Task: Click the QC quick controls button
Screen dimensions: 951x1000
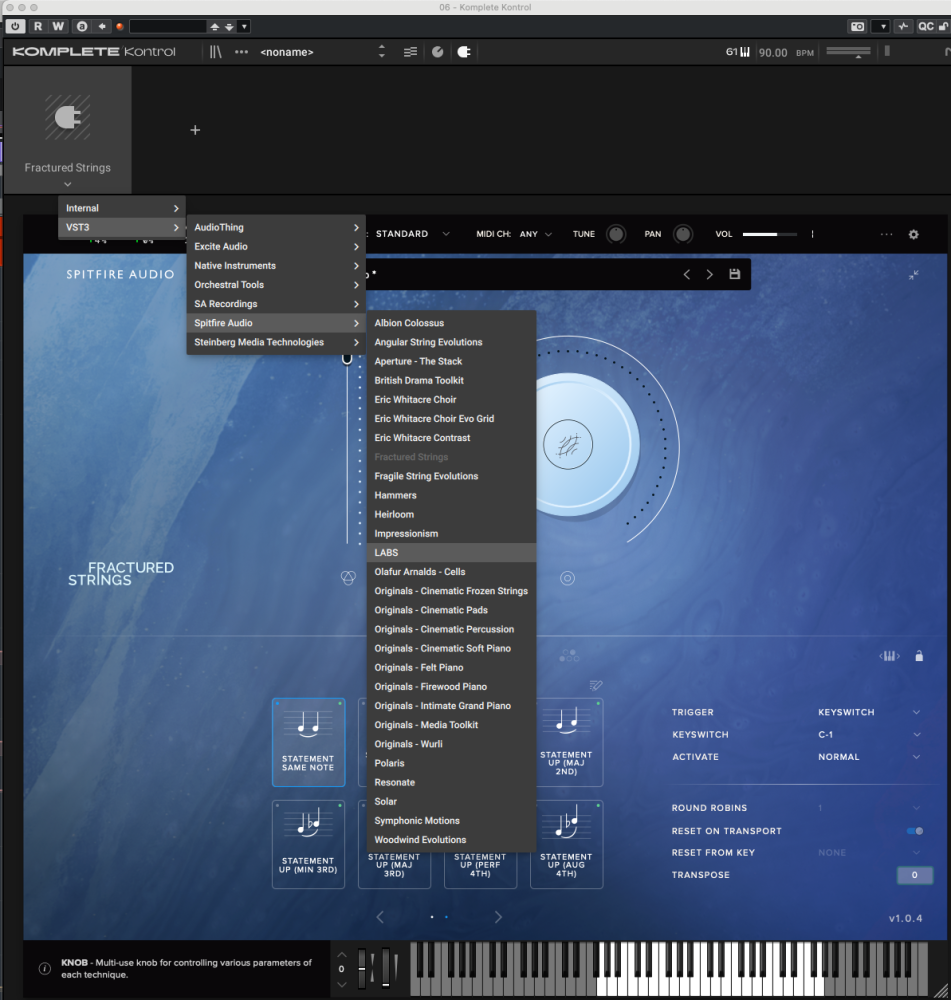Action: point(925,26)
